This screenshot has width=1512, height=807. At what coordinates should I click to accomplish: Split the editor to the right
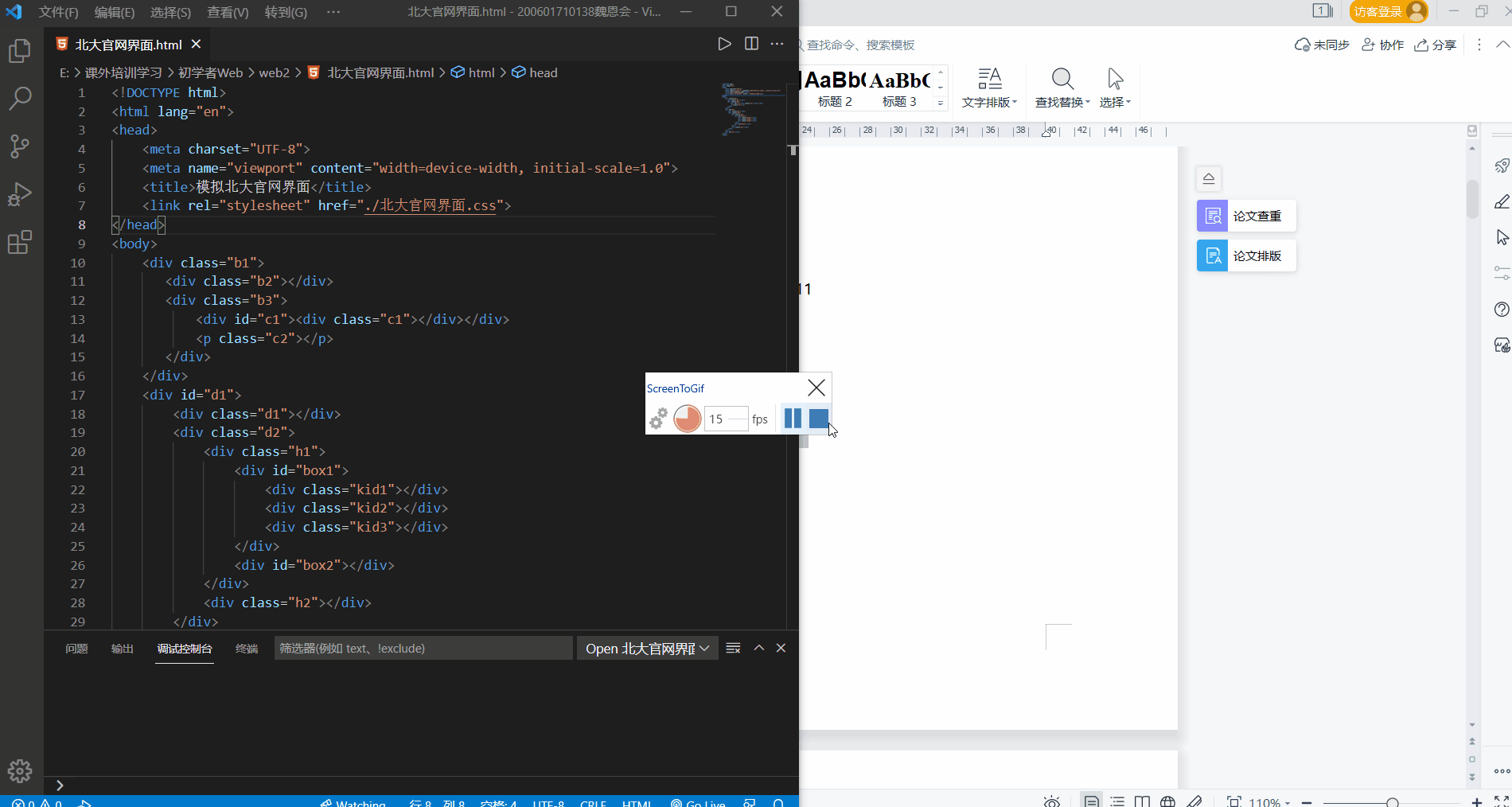point(751,44)
